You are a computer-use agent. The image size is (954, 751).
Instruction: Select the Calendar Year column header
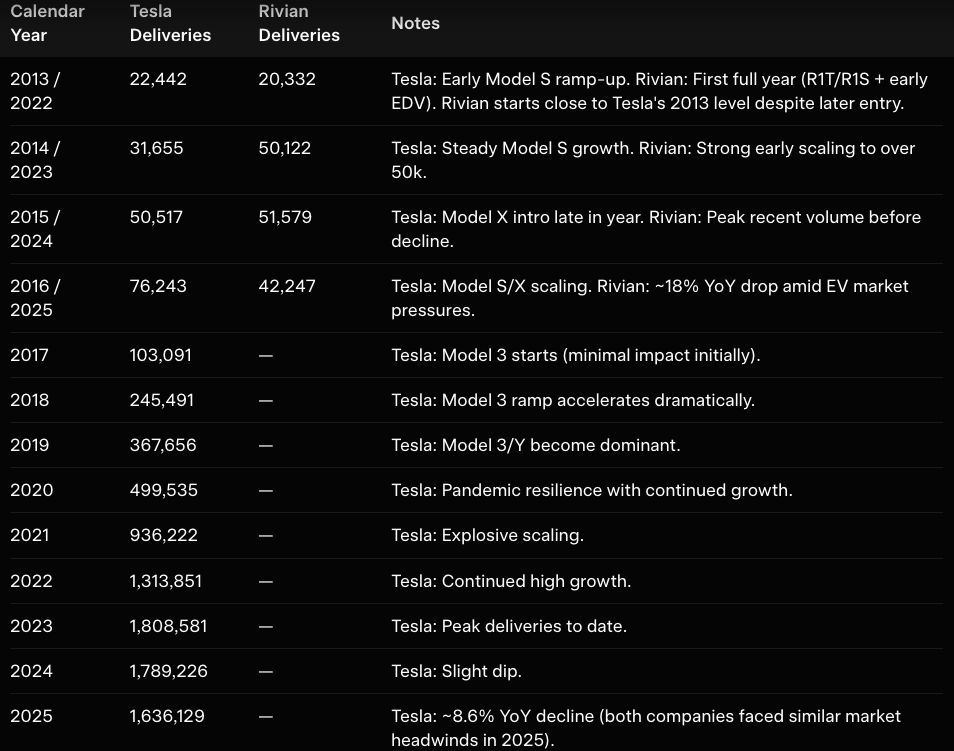pyautogui.click(x=47, y=23)
